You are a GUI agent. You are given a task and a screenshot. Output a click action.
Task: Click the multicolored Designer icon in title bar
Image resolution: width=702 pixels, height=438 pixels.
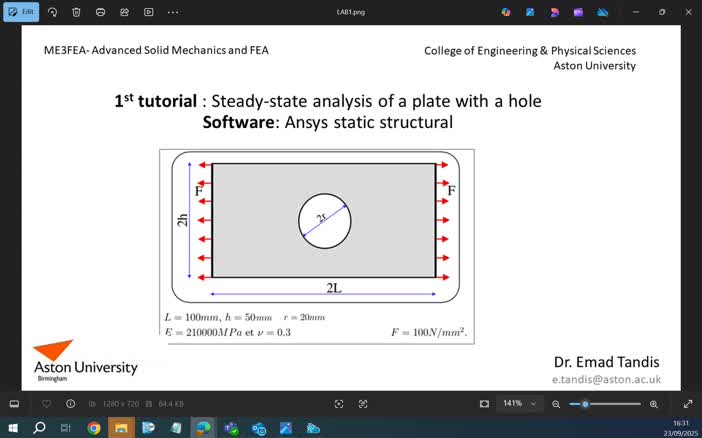(x=506, y=12)
